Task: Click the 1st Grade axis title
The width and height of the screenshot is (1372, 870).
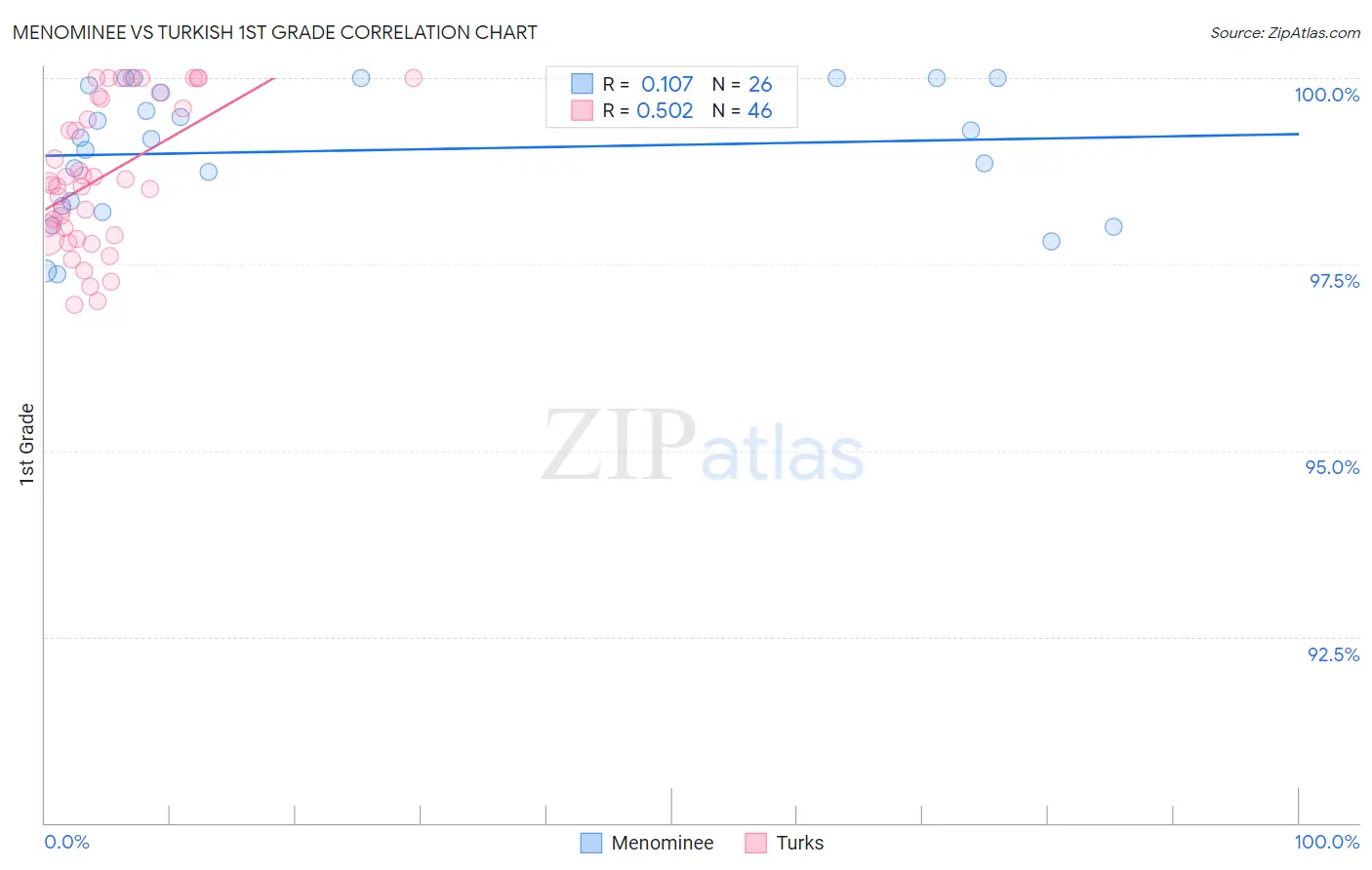Action: click(x=27, y=444)
